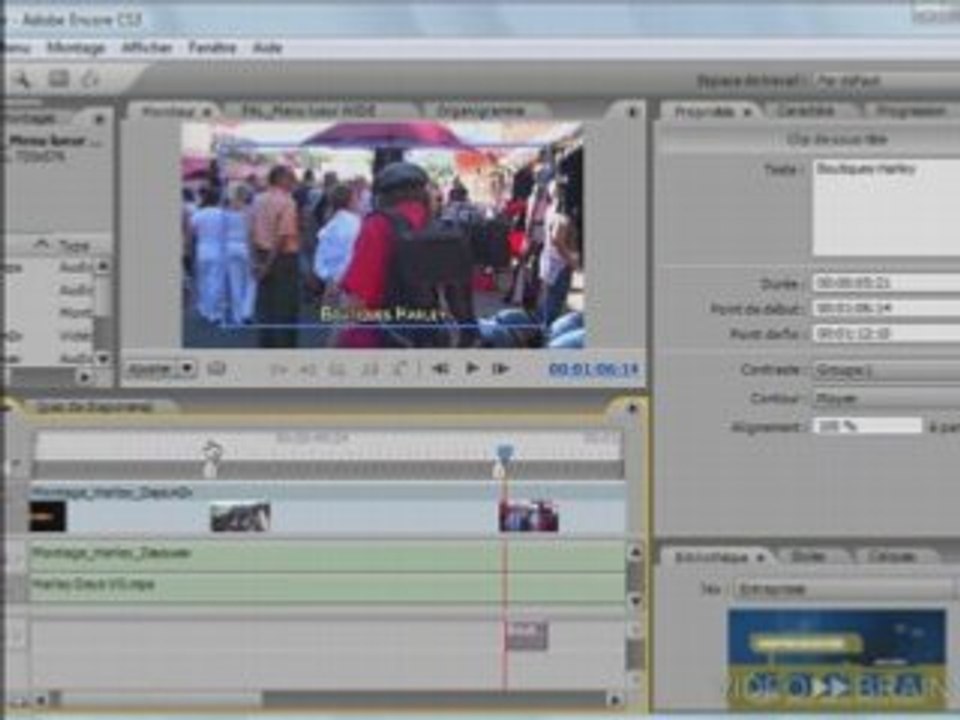Screen dimensions: 960x720
Task: Switch to the Calques tab
Action: 892,556
